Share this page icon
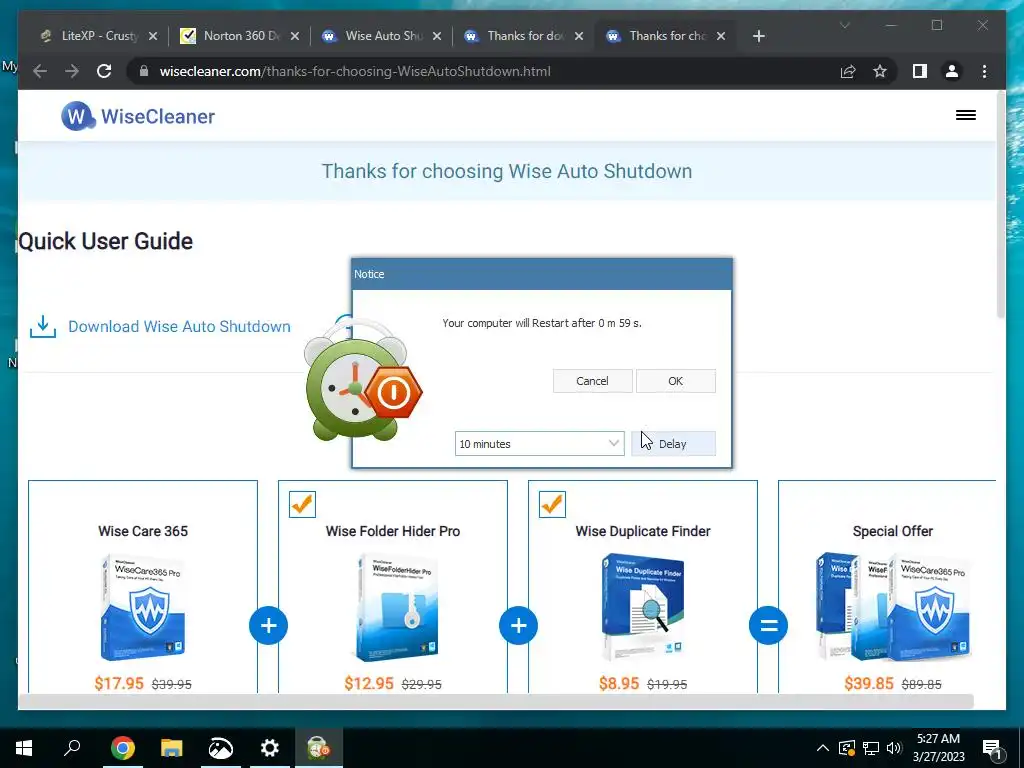 coord(848,71)
